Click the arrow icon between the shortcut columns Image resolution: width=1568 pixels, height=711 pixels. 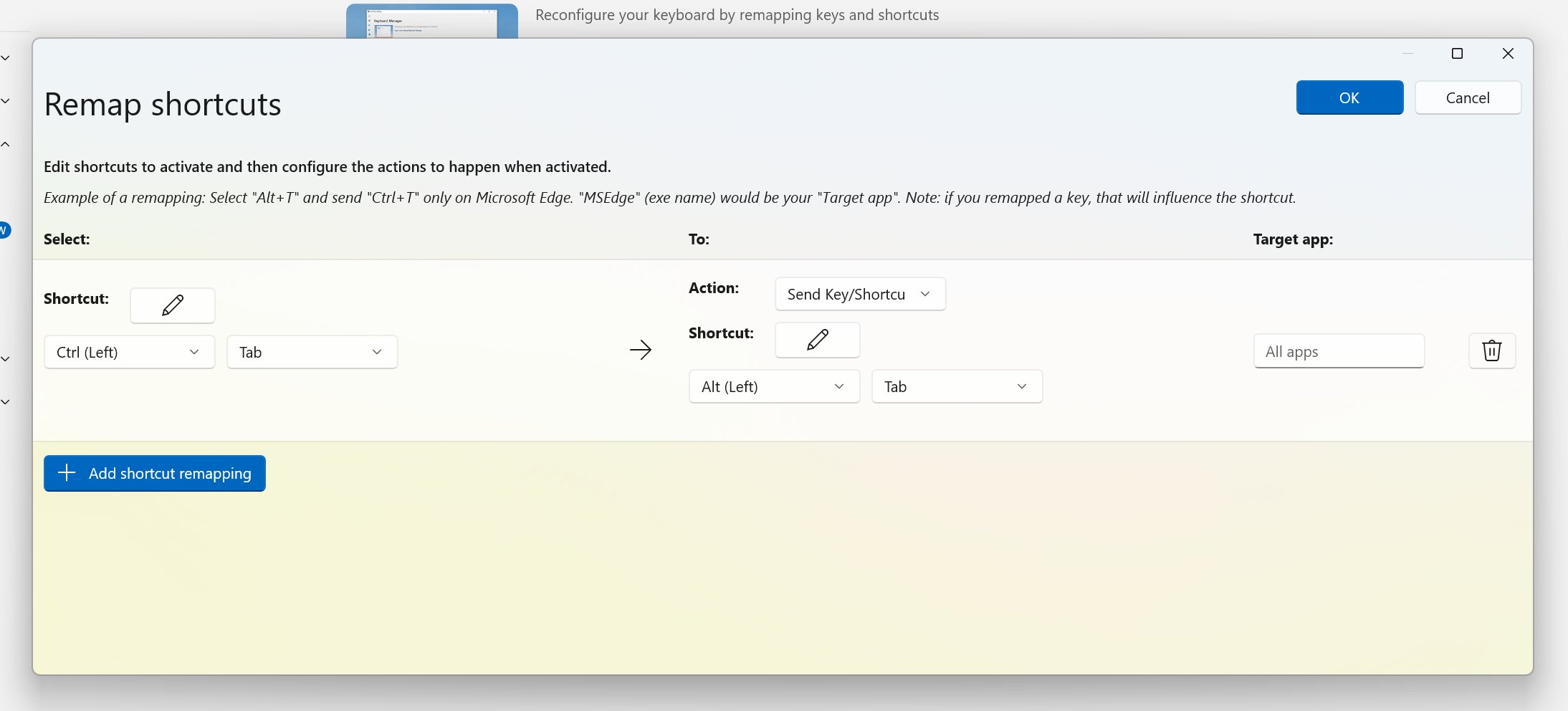641,350
